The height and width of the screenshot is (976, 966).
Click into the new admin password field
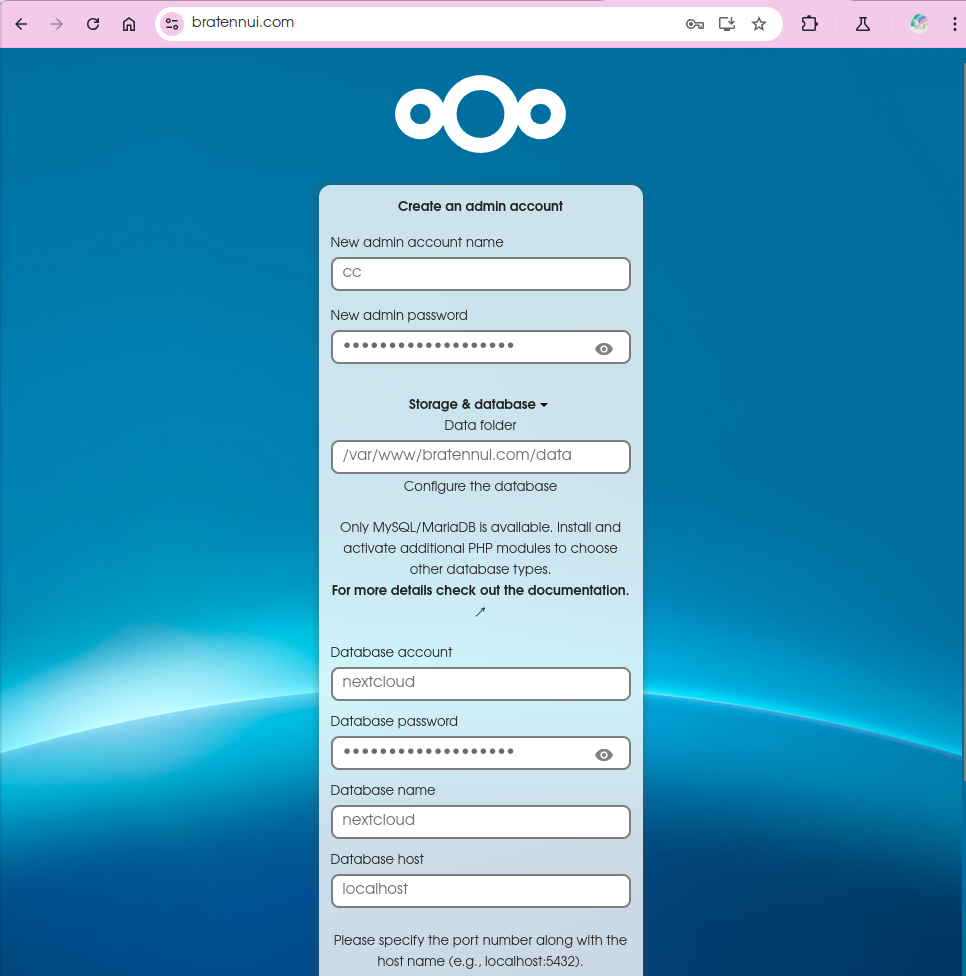pyautogui.click(x=481, y=347)
